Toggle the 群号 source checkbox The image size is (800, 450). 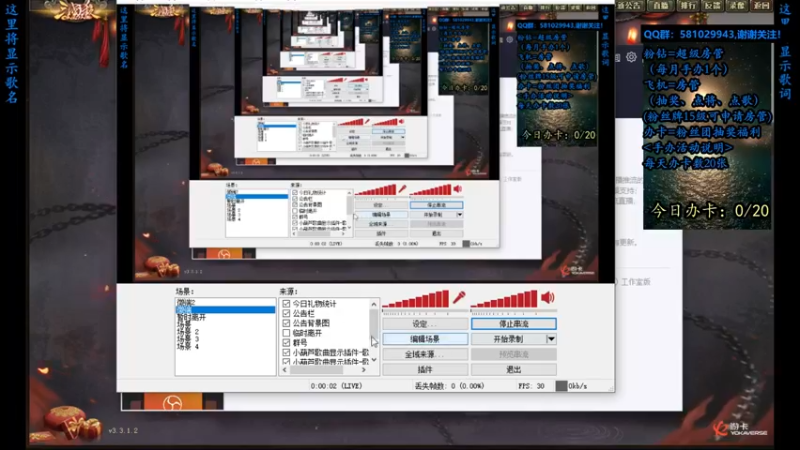[x=286, y=342]
